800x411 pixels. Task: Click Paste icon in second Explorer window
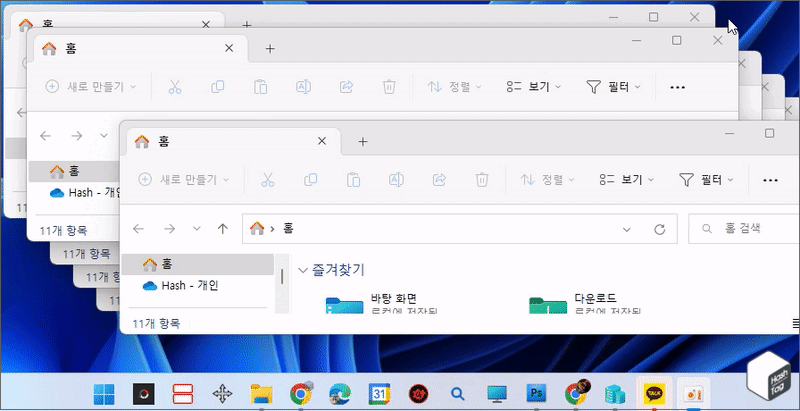click(261, 87)
